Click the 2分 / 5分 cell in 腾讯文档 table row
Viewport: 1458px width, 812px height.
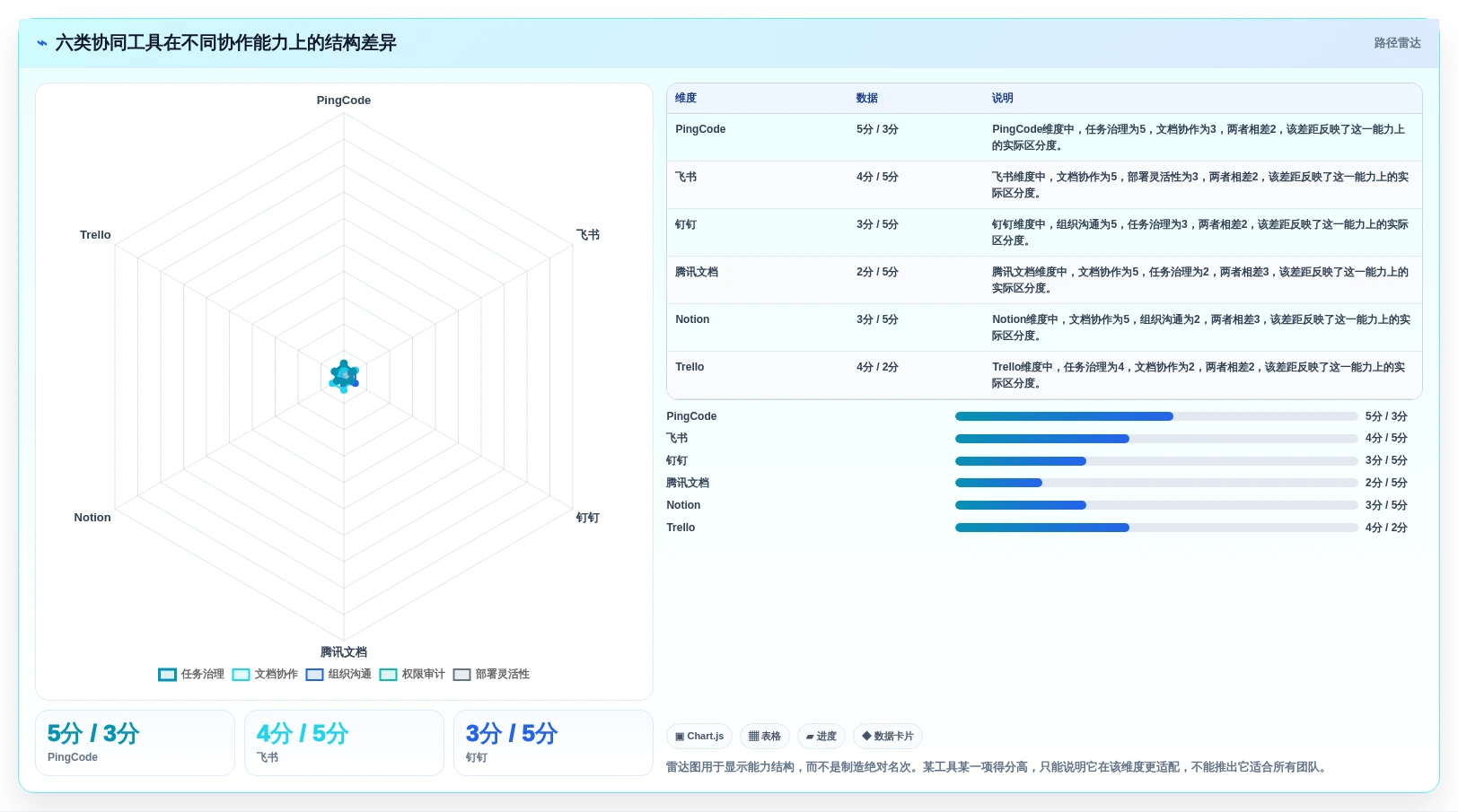point(877,272)
